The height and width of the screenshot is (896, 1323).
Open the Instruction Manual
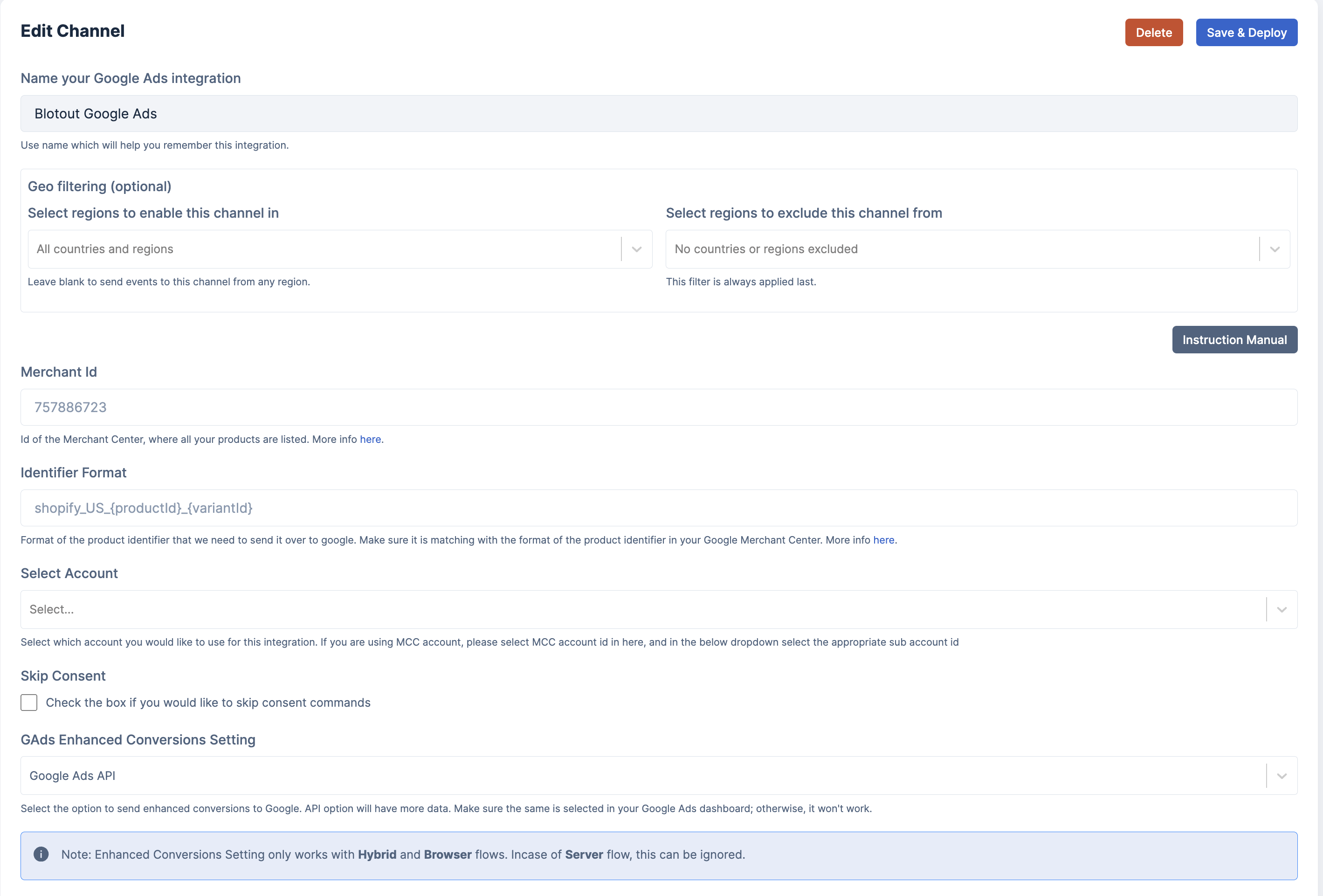pos(1234,340)
